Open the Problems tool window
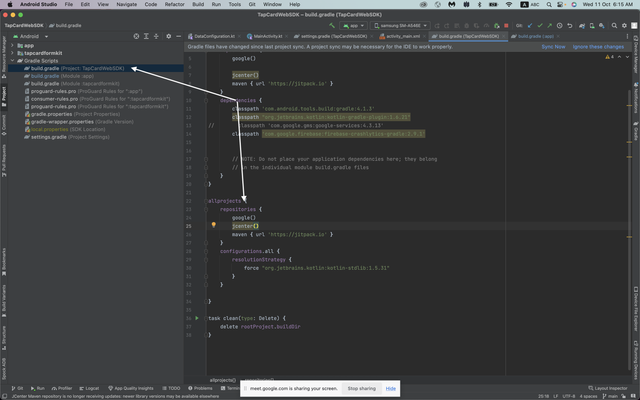 point(200,388)
